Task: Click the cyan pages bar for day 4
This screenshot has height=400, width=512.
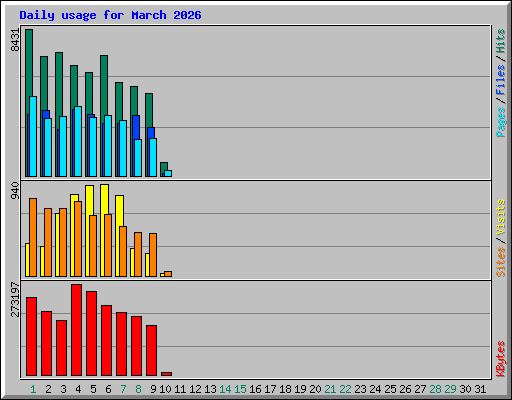Action: (78, 142)
